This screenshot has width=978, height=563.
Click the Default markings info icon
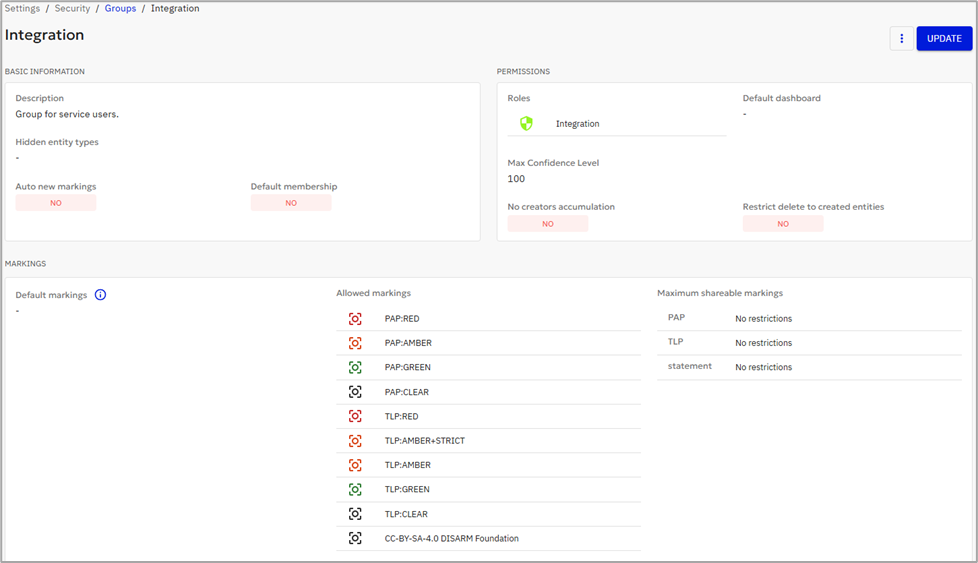(x=100, y=295)
